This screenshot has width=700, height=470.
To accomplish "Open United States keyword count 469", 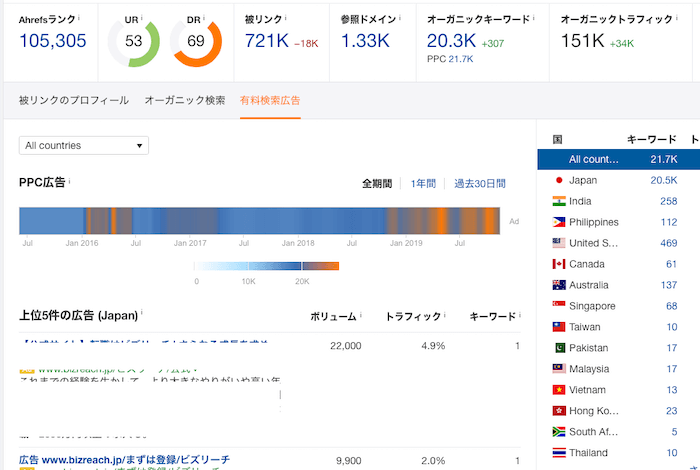I will pyautogui.click(x=668, y=243).
